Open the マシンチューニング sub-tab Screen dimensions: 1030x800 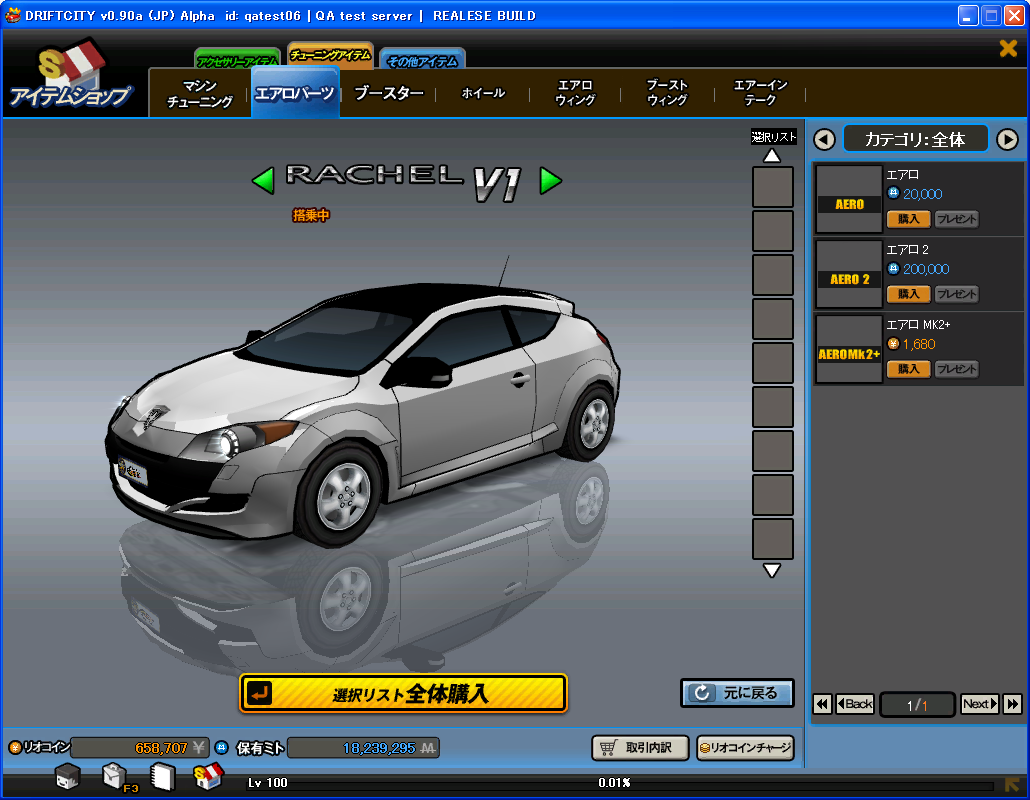(200, 93)
